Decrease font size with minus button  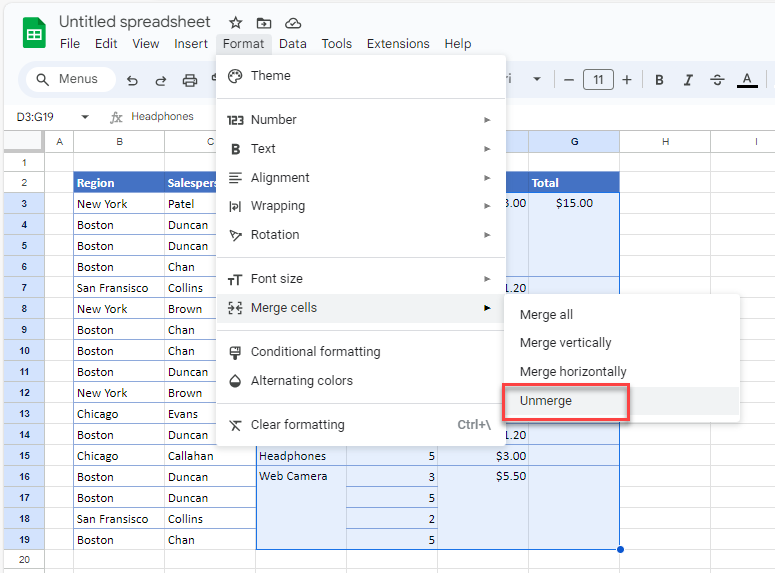tap(569, 80)
